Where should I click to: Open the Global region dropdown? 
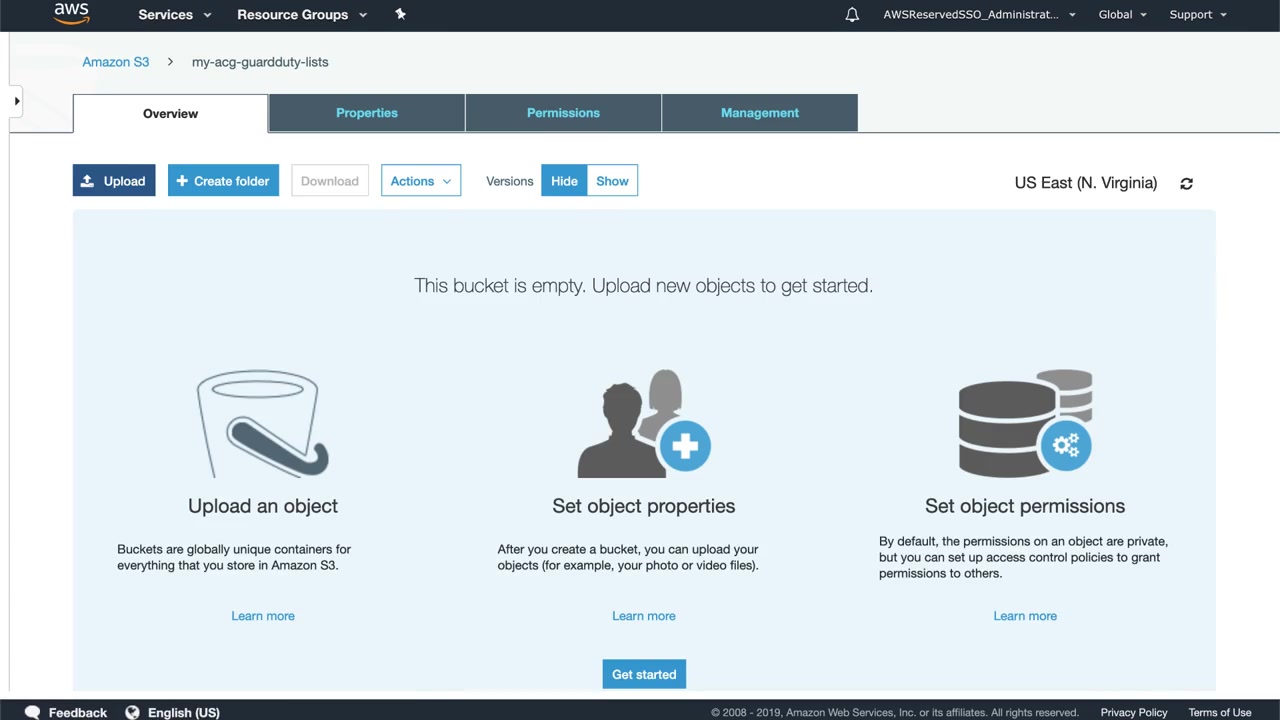point(1122,15)
